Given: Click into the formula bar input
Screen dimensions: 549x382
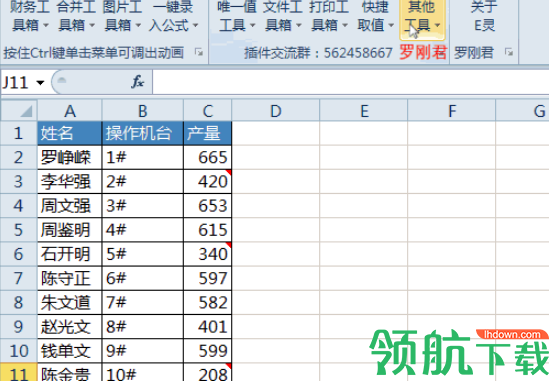Looking at the screenshot, I should (350, 82).
